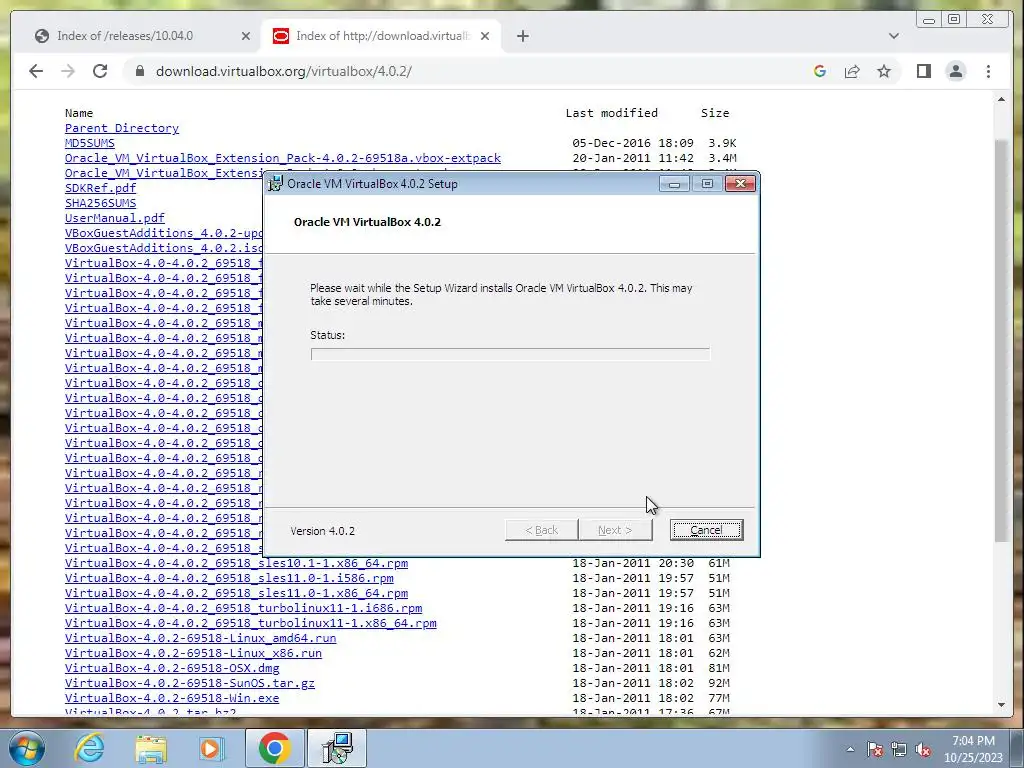Screen dimensions: 1024x768
Task: Download Extension_Pack-4.0.2-69518a.vbox-extpack link
Action: [x=283, y=158]
